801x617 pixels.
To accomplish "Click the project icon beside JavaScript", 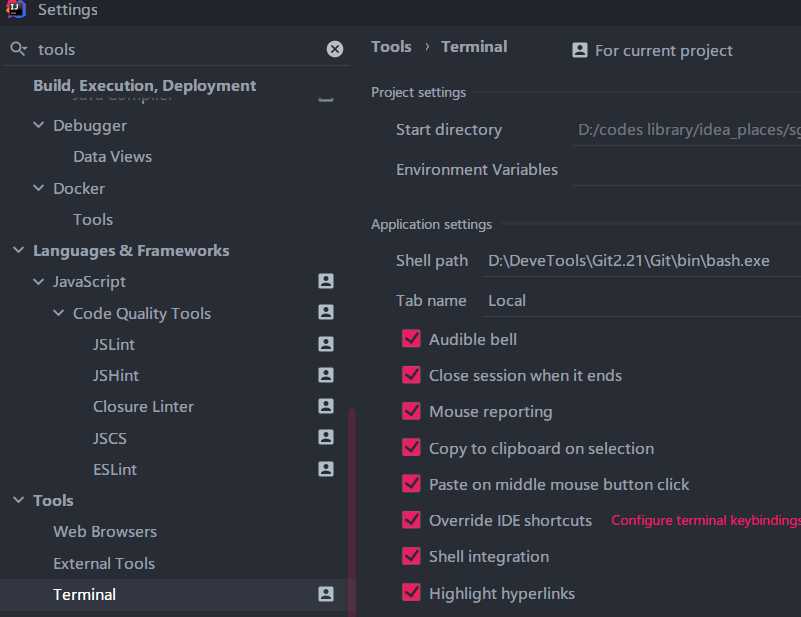I will (325, 282).
